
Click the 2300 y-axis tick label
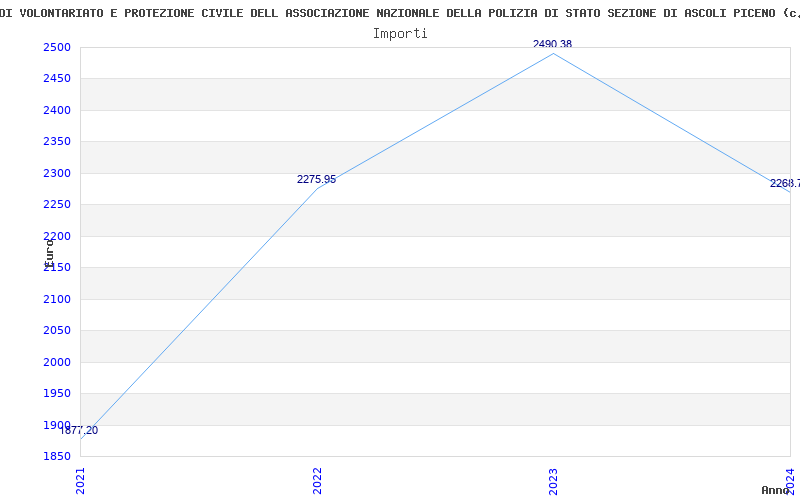[x=57, y=173]
